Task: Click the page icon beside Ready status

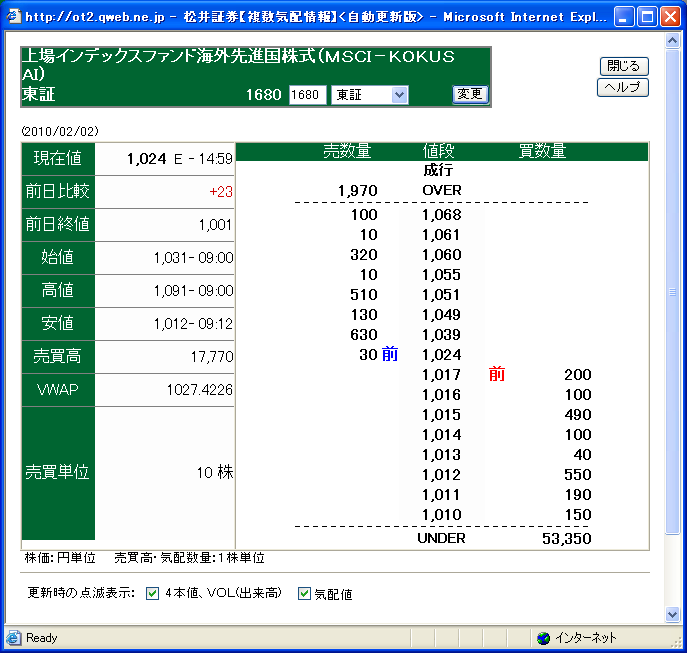Action: [14, 638]
